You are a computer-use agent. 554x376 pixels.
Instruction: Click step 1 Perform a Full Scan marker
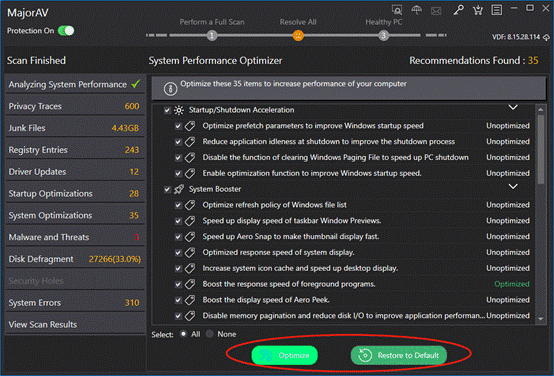(x=212, y=35)
